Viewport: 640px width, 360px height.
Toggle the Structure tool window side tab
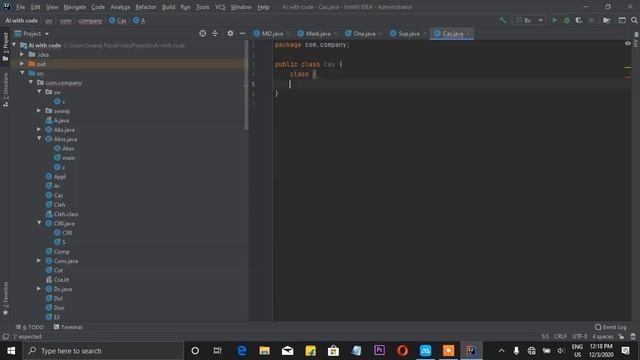5,90
